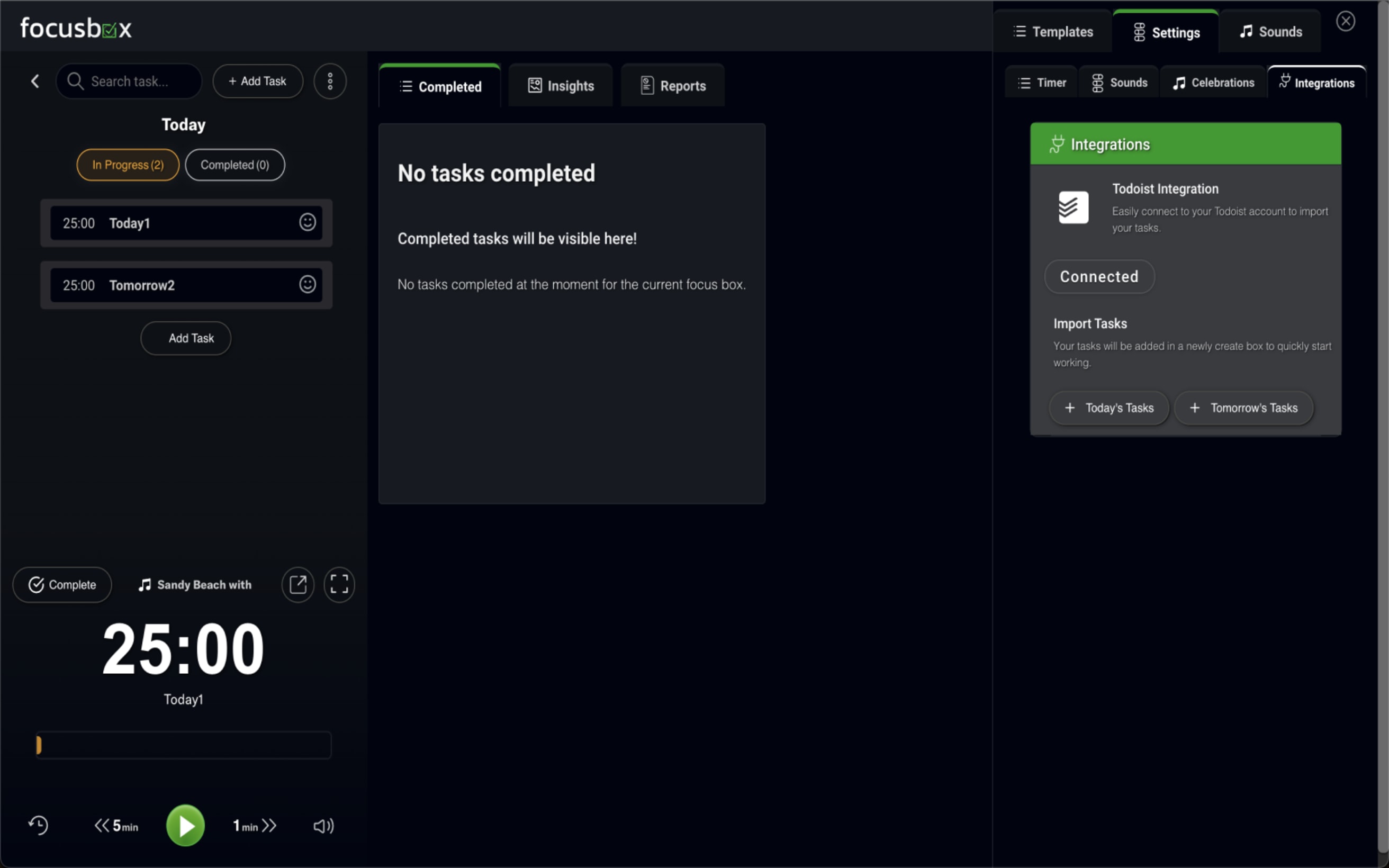The height and width of the screenshot is (868, 1389).
Task: Show completed tasks with the Completed (0) filter
Action: click(234, 165)
